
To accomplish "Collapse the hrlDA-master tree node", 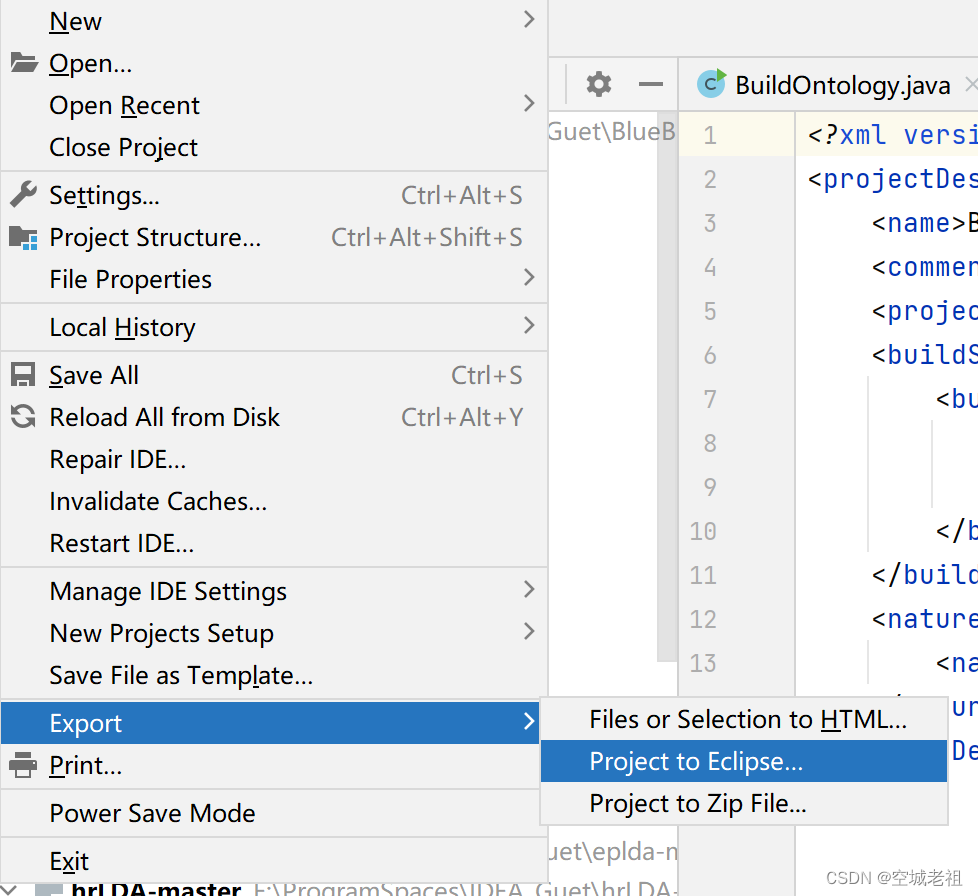I will click(8, 888).
